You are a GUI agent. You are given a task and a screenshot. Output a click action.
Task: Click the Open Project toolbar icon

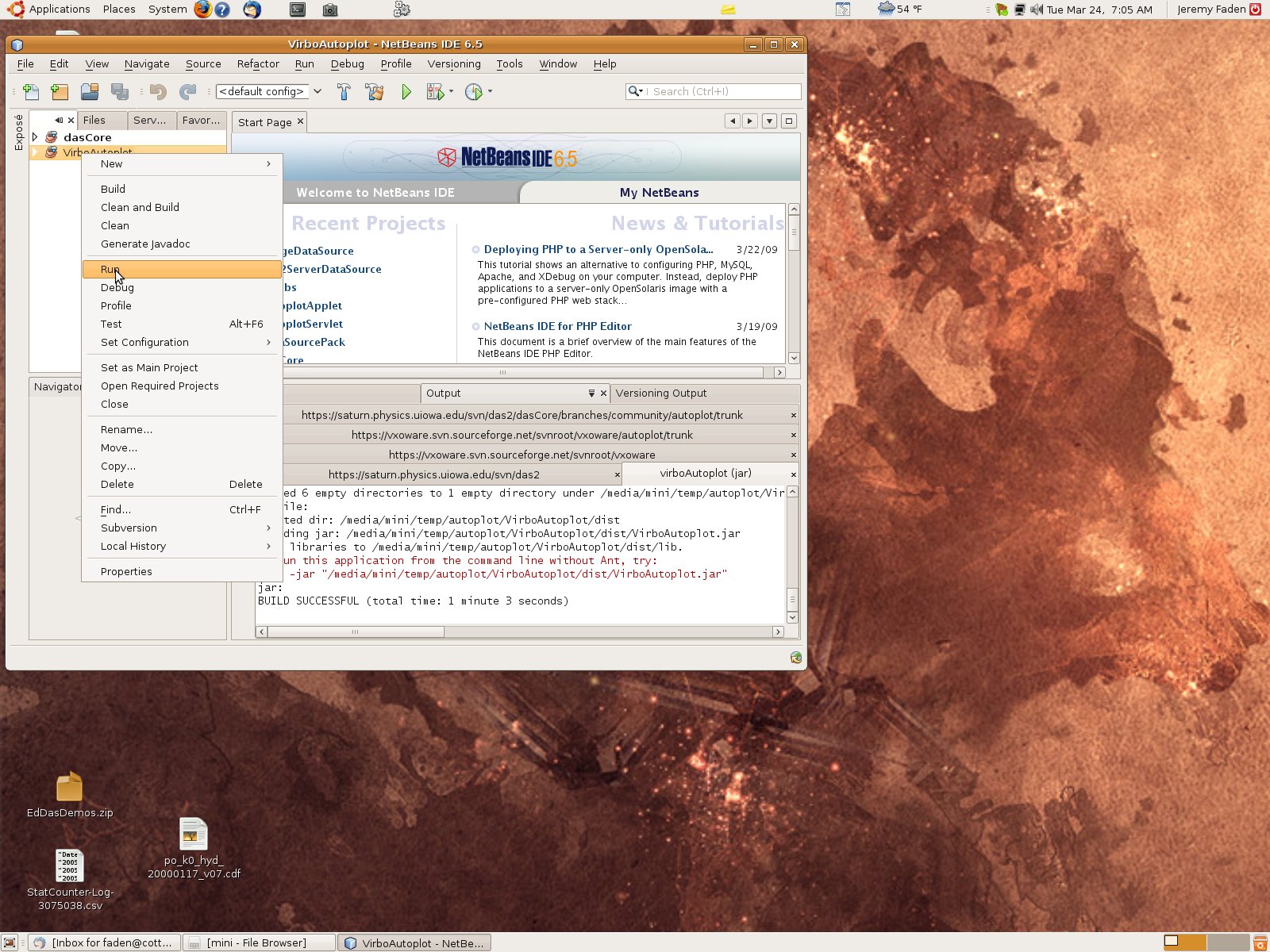point(90,91)
